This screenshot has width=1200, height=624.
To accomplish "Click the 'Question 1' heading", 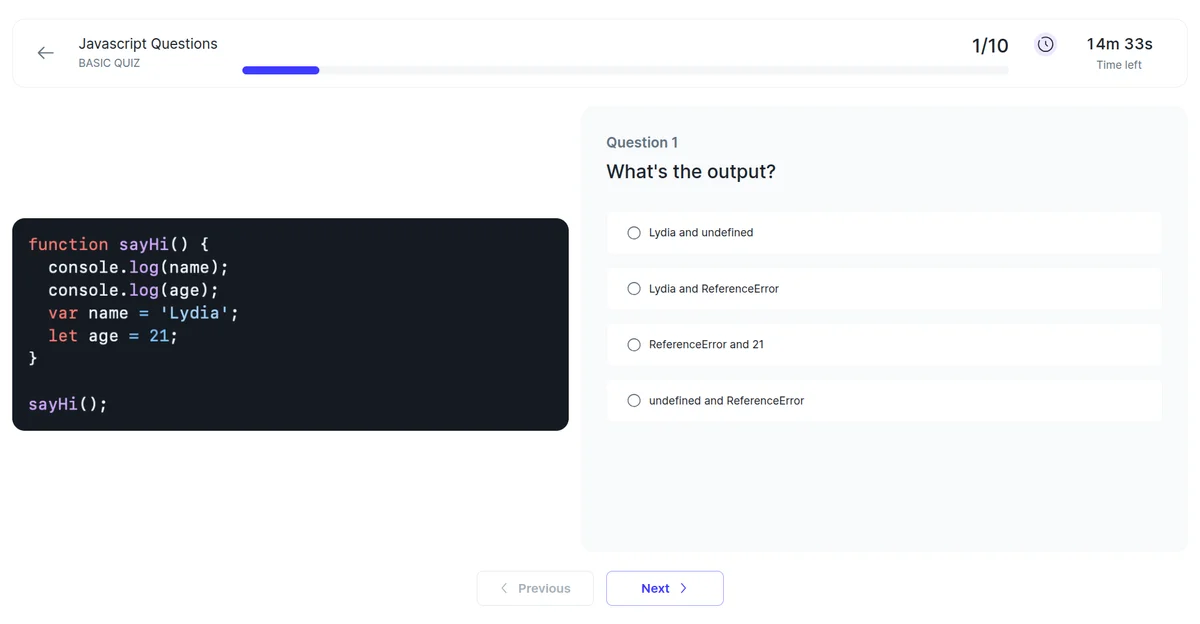I will (x=642, y=142).
